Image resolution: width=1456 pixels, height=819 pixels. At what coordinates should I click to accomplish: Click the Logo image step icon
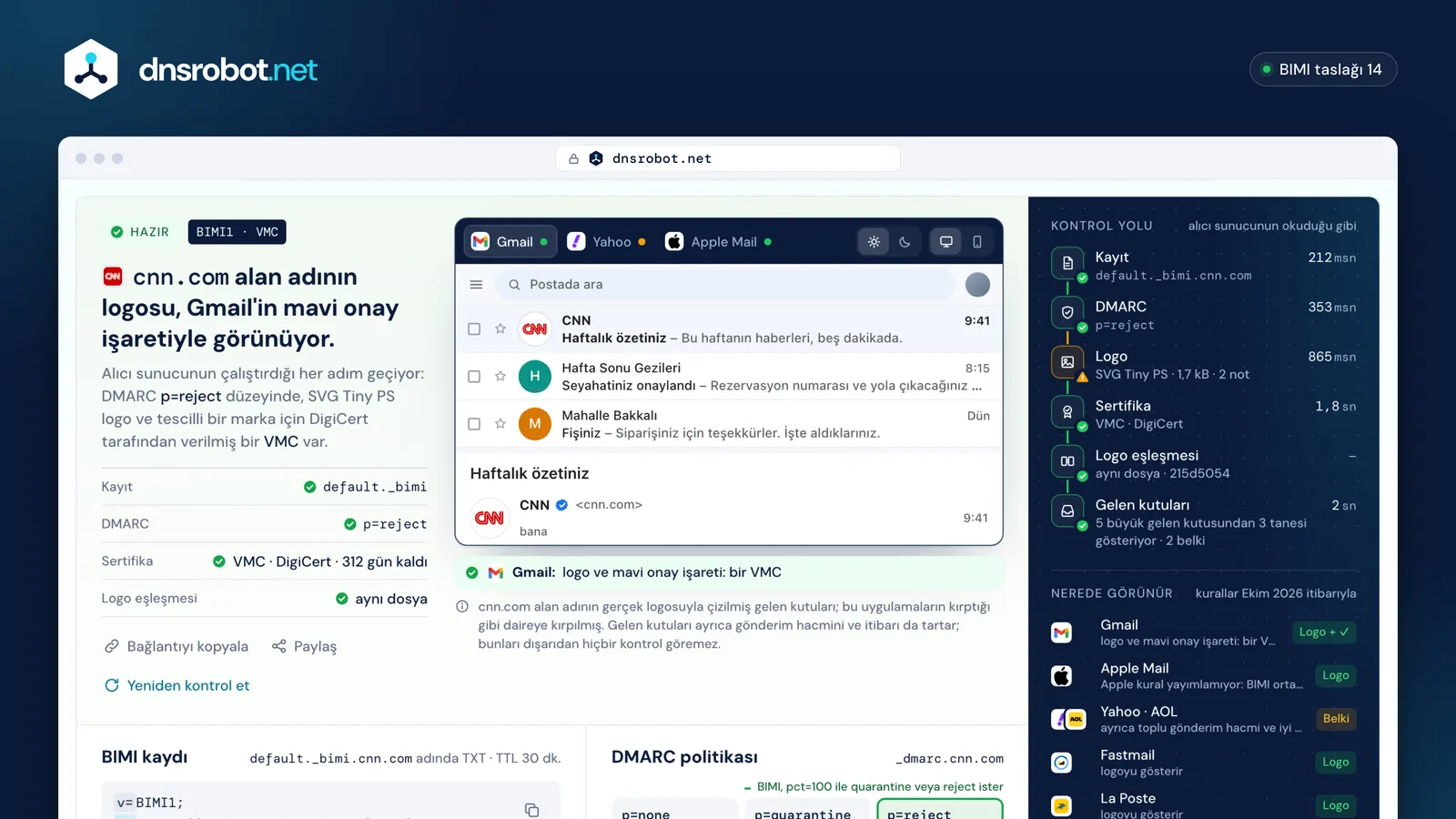pos(1067,362)
